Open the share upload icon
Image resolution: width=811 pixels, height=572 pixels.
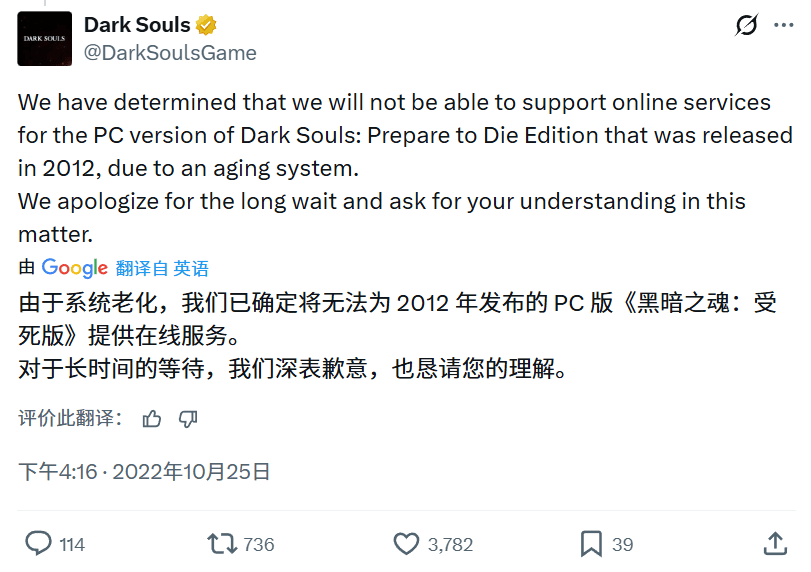(x=775, y=544)
